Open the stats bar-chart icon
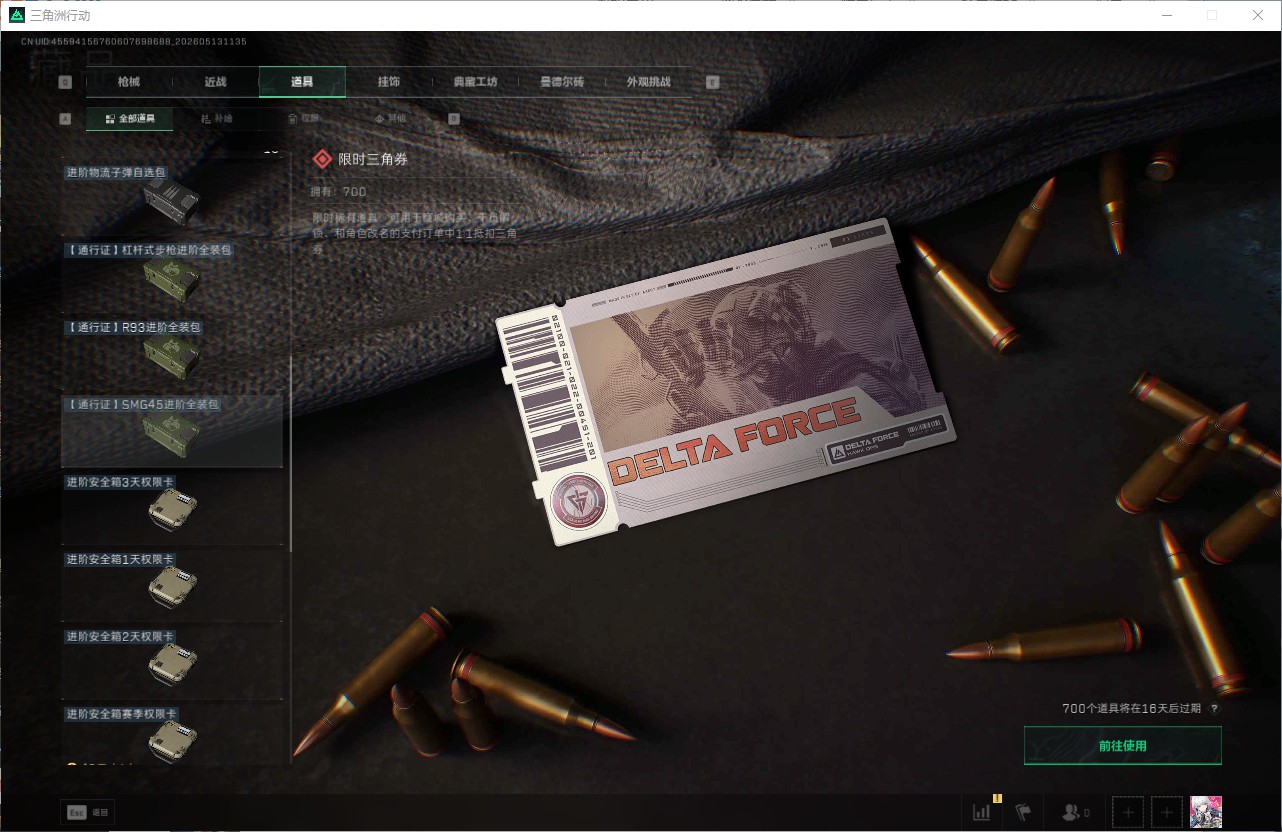 pyautogui.click(x=982, y=812)
